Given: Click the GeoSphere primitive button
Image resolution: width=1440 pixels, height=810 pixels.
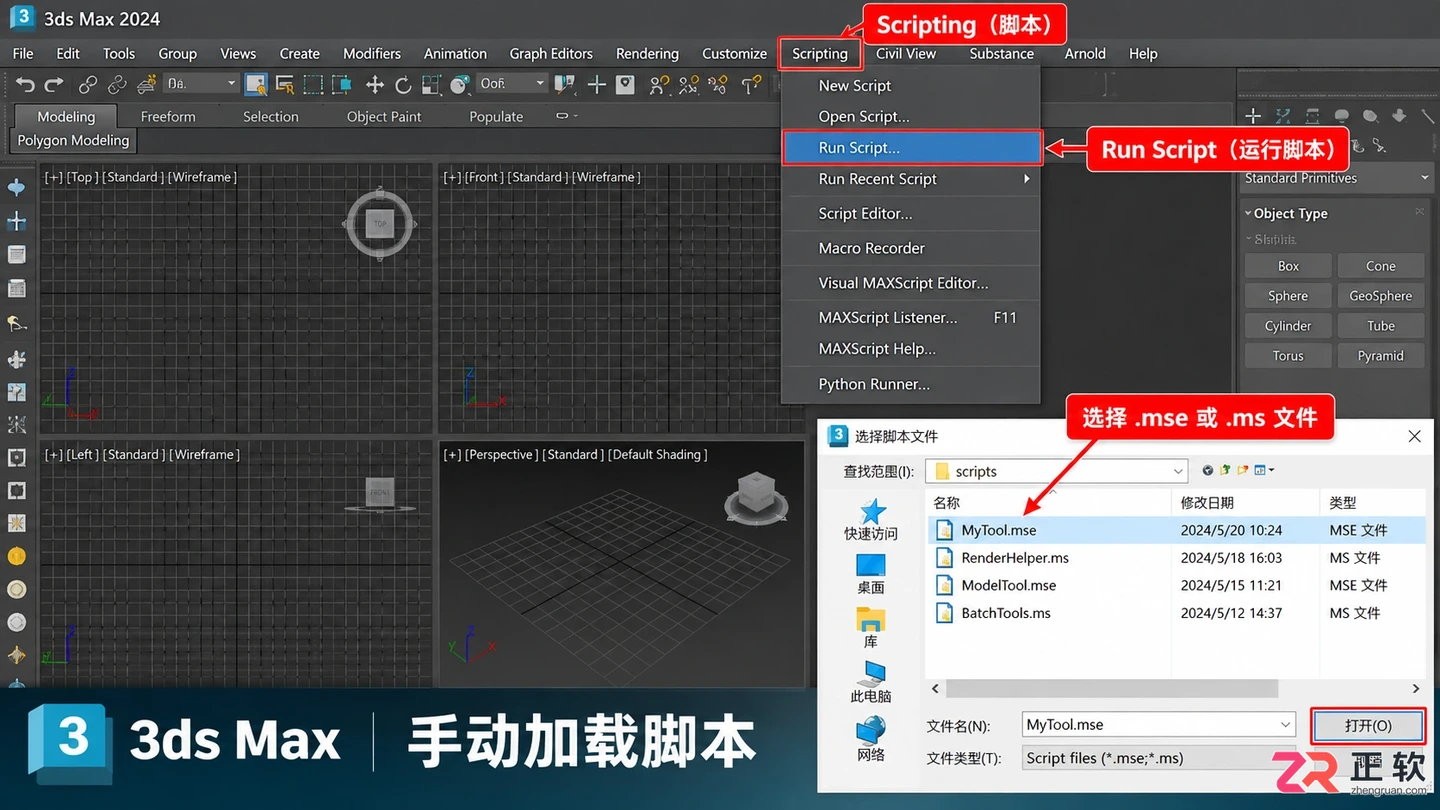Looking at the screenshot, I should [1380, 296].
